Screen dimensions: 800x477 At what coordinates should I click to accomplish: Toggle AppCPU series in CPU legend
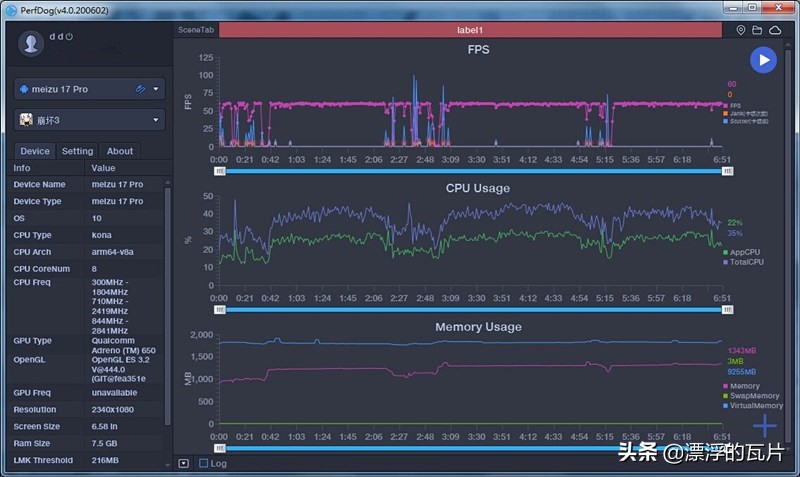(741, 252)
